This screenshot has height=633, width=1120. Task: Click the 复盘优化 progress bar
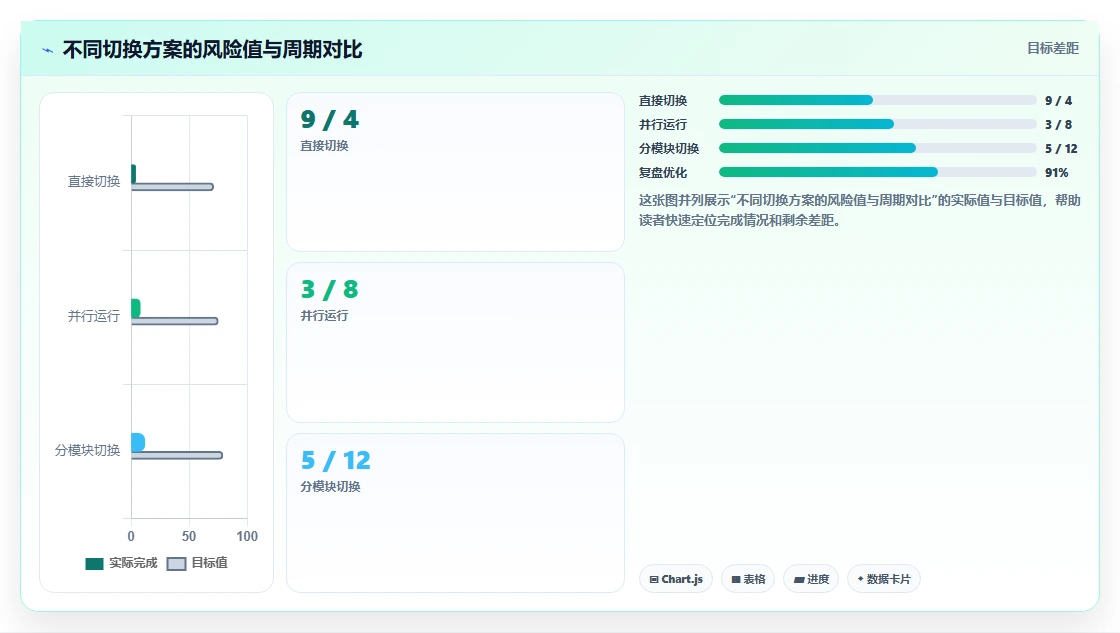pos(878,172)
